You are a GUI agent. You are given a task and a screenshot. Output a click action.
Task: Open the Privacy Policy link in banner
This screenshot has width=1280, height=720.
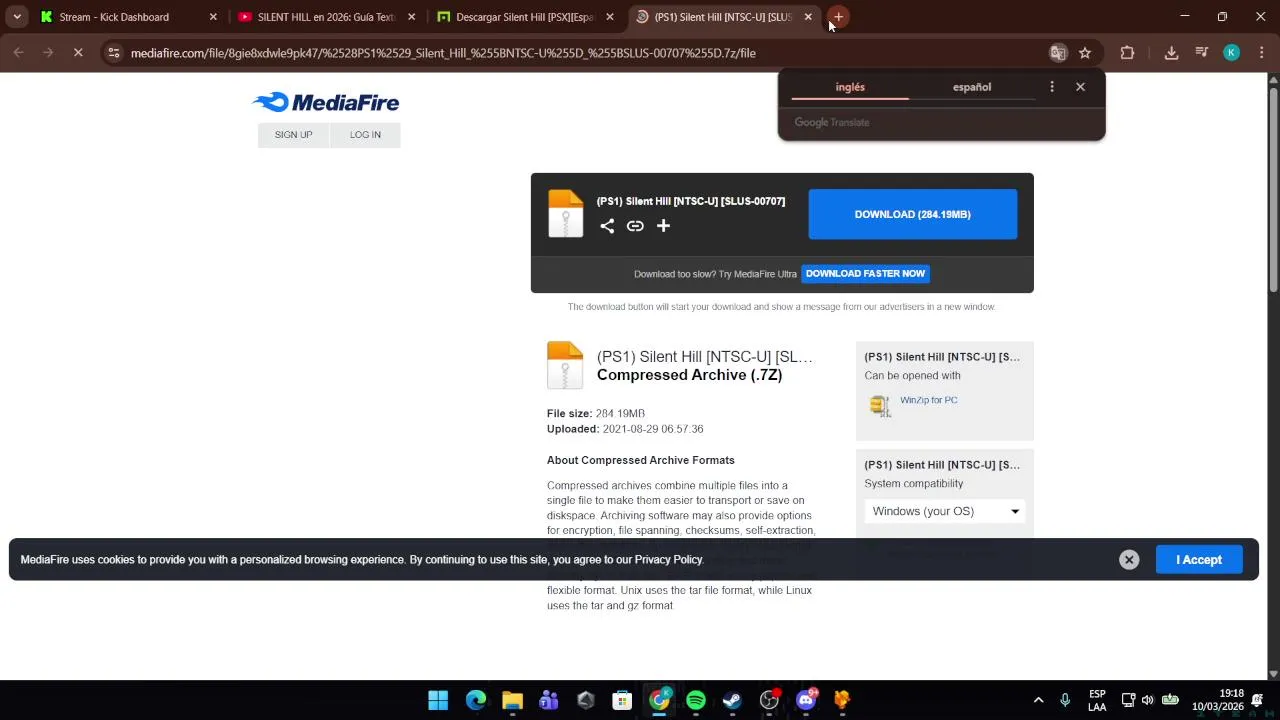[x=669, y=560]
